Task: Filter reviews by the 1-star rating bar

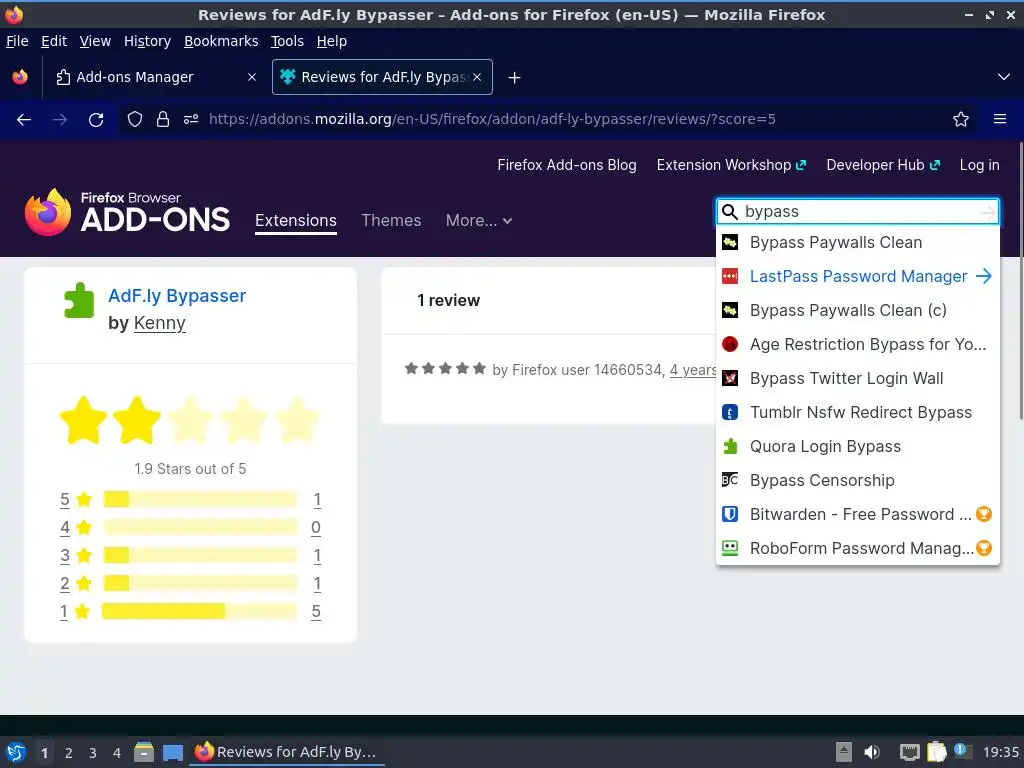Action: pyautogui.click(x=200, y=611)
